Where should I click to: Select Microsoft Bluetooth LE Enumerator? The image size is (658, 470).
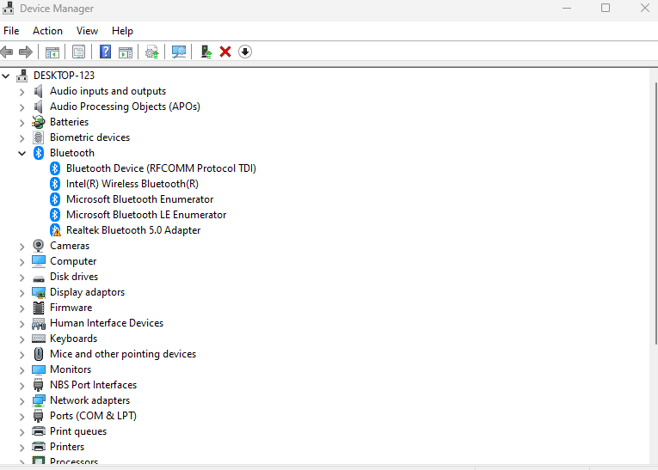tap(146, 215)
